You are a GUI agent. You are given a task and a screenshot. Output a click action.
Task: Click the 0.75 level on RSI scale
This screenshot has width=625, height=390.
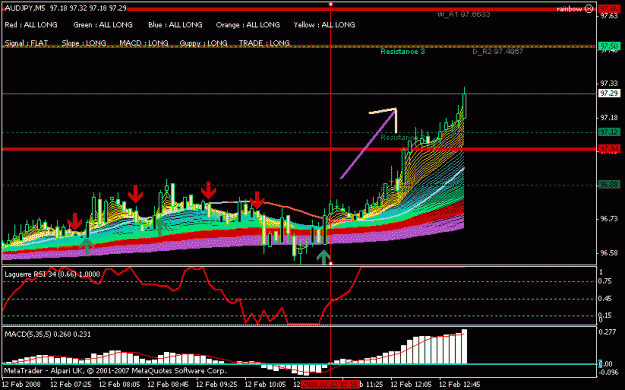click(606, 281)
